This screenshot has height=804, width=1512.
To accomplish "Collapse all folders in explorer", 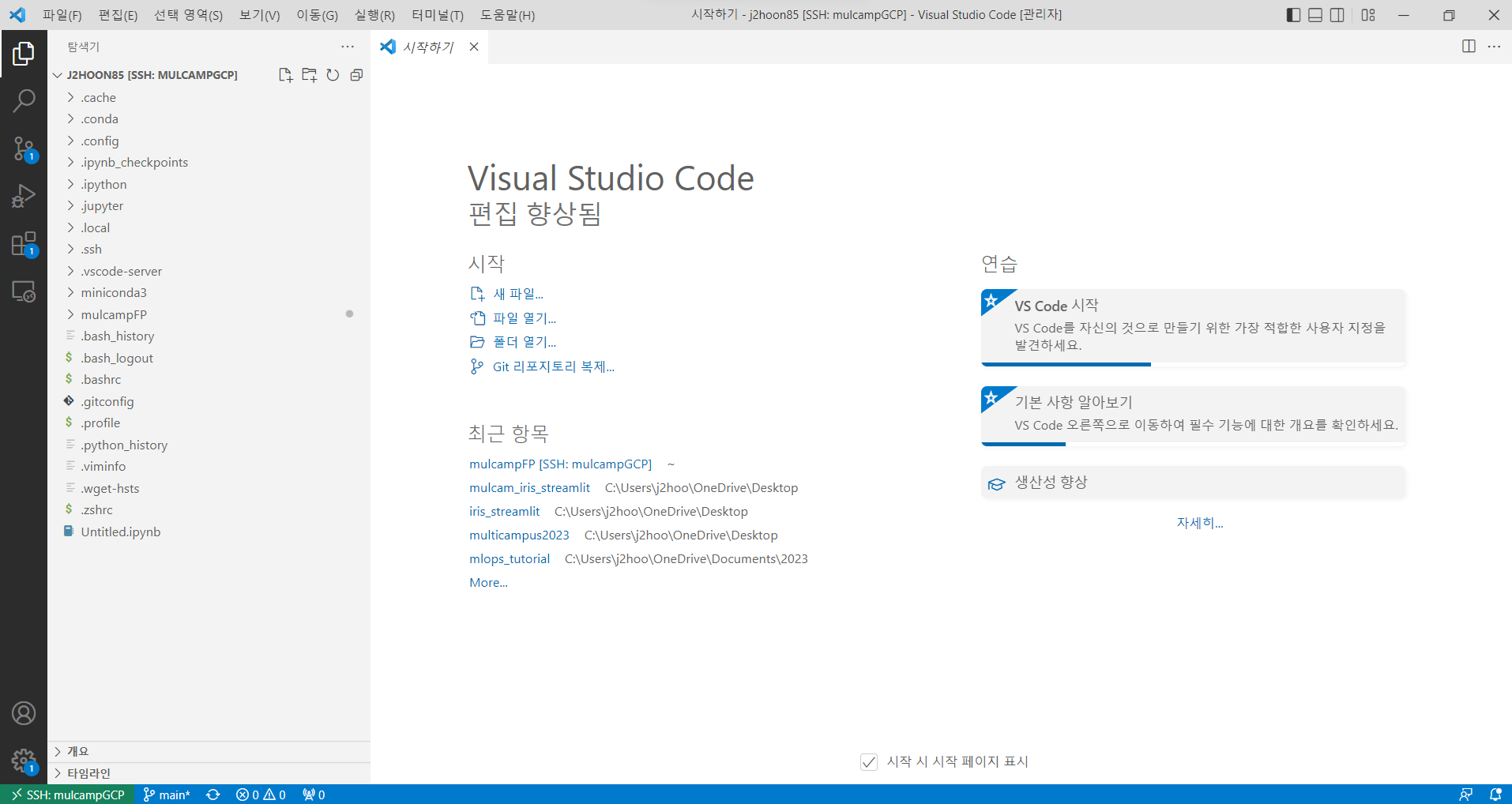I will pos(356,75).
